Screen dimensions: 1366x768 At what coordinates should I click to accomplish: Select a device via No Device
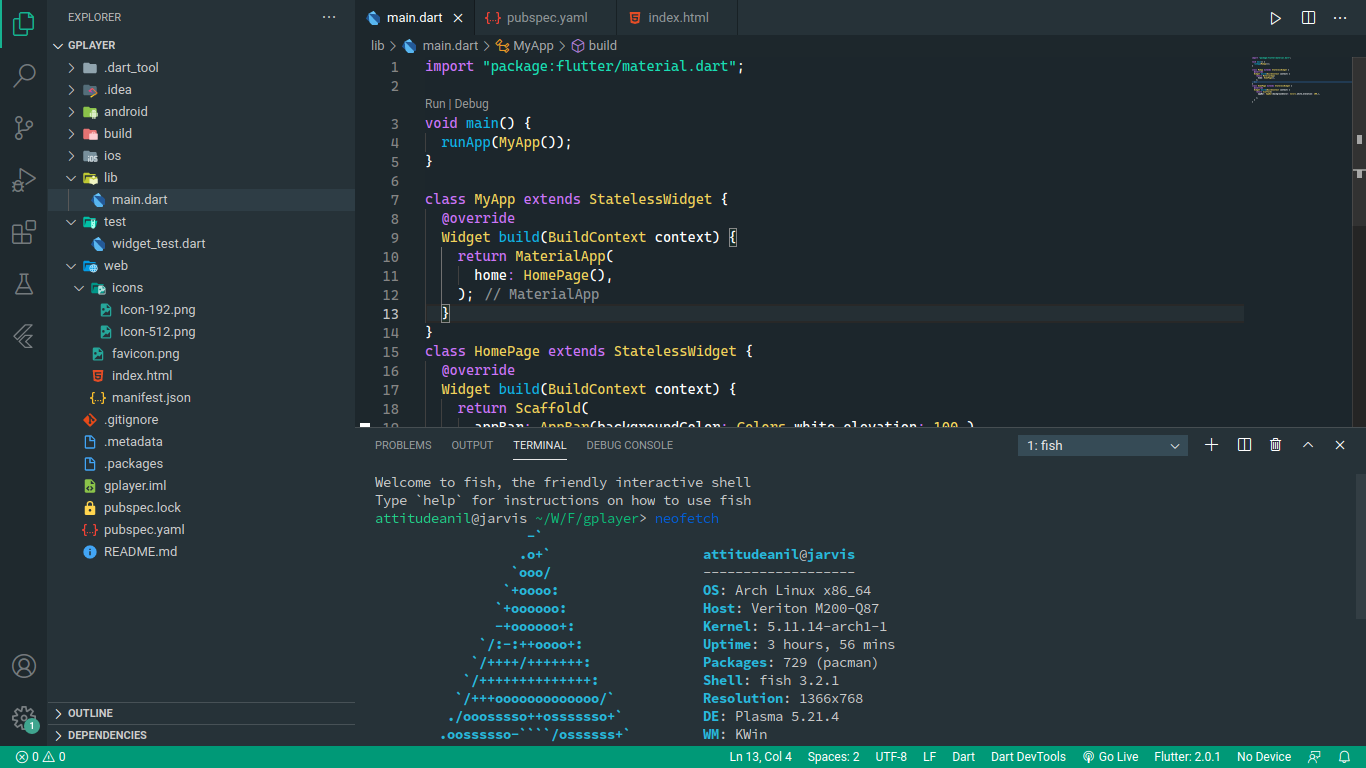pyautogui.click(x=1264, y=757)
